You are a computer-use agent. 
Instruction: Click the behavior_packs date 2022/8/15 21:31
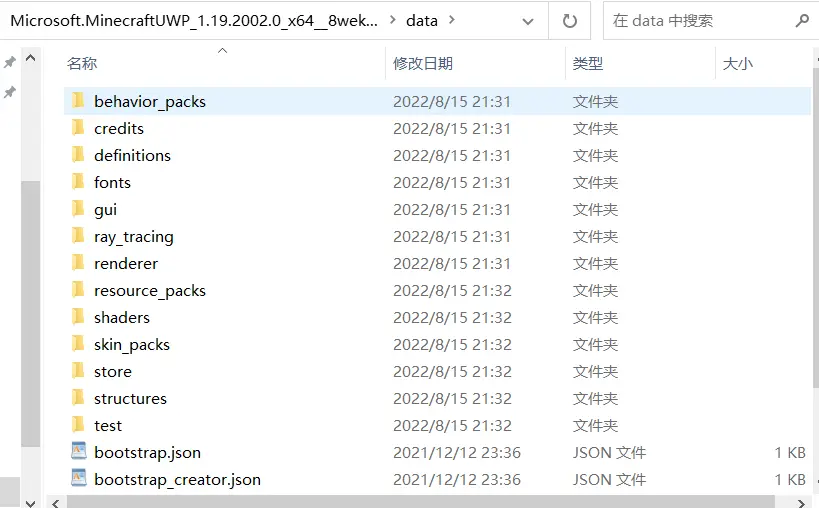point(452,101)
